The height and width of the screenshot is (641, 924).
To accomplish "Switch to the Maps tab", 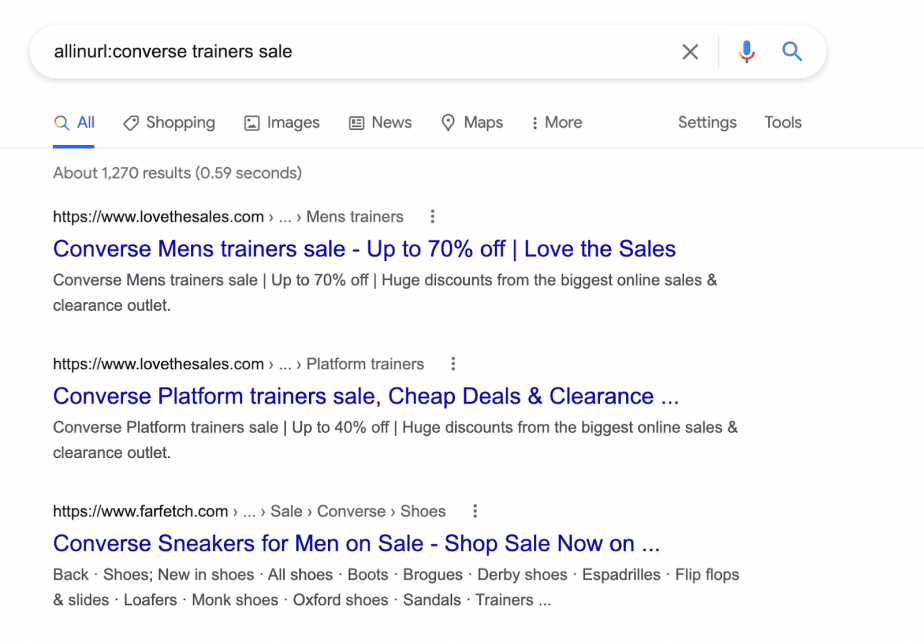I will pos(472,123).
